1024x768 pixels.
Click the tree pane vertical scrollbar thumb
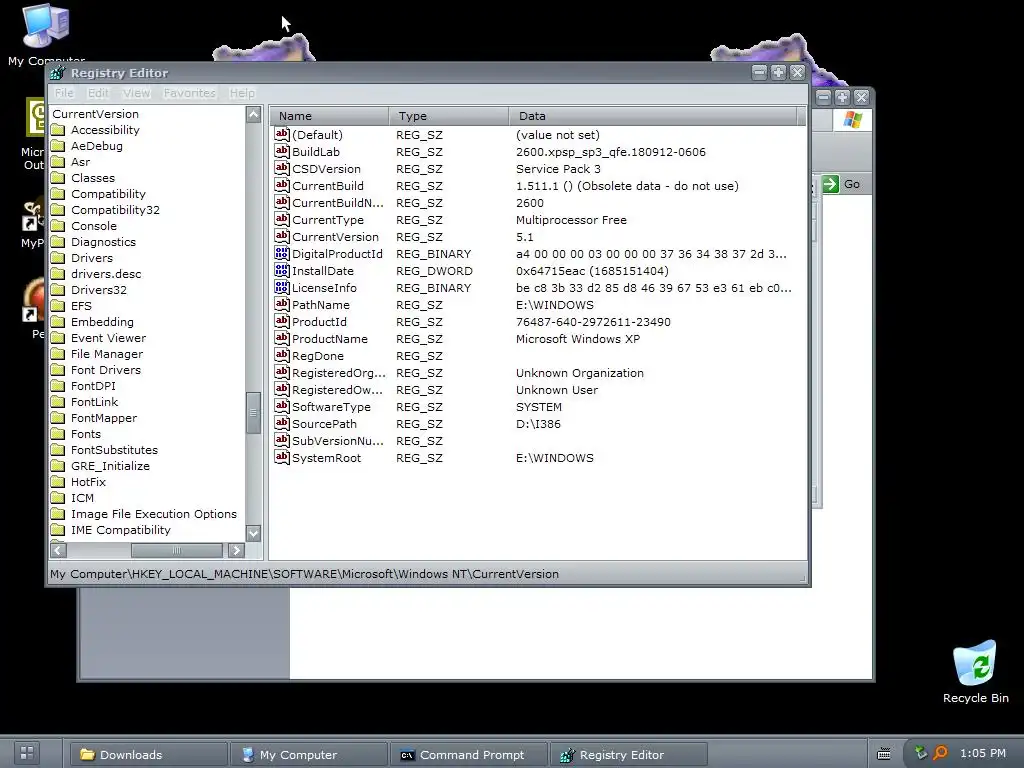253,413
